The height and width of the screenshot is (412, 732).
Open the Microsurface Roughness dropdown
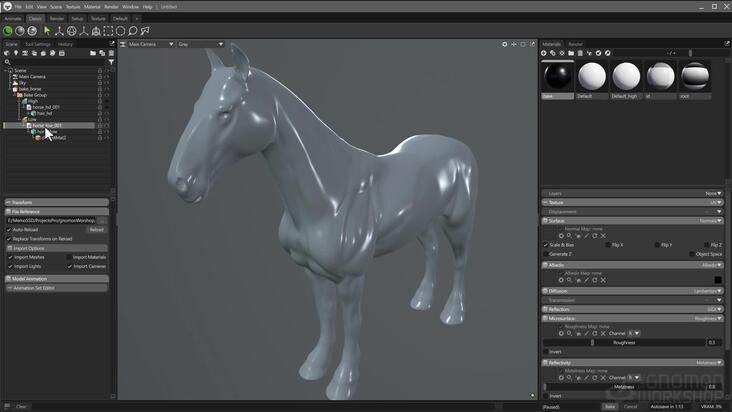(x=708, y=318)
